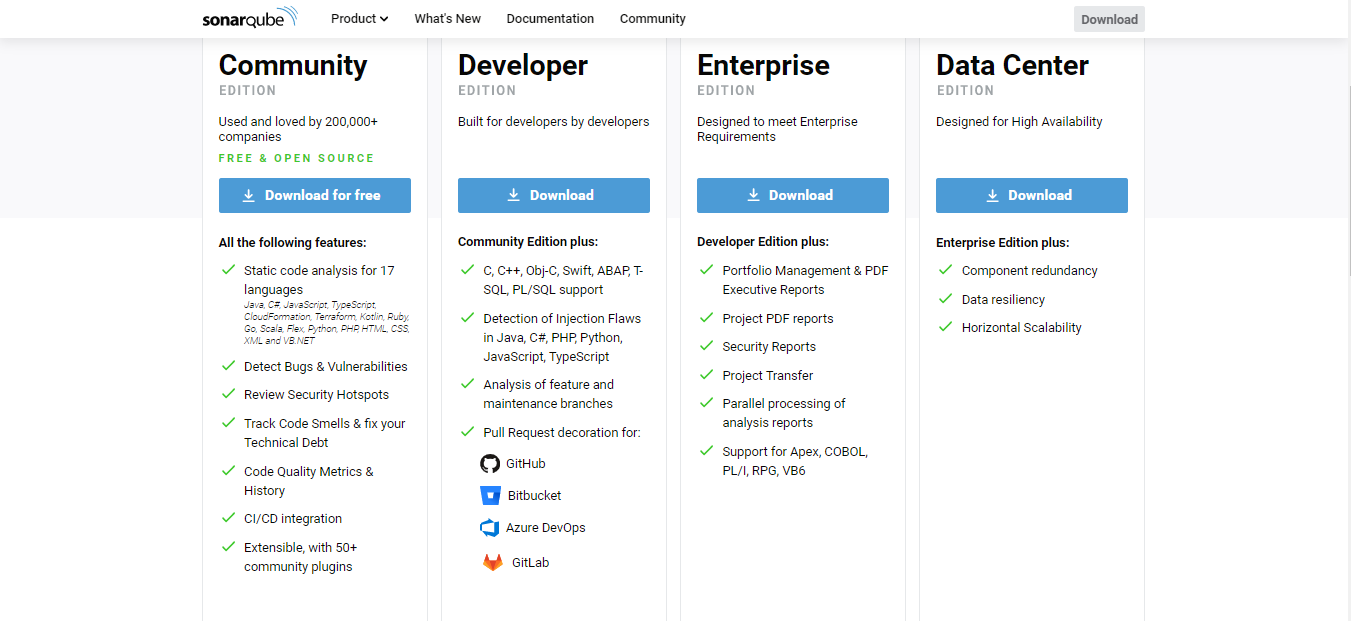
Task: Click the GitHub label text
Action: [x=526, y=464]
